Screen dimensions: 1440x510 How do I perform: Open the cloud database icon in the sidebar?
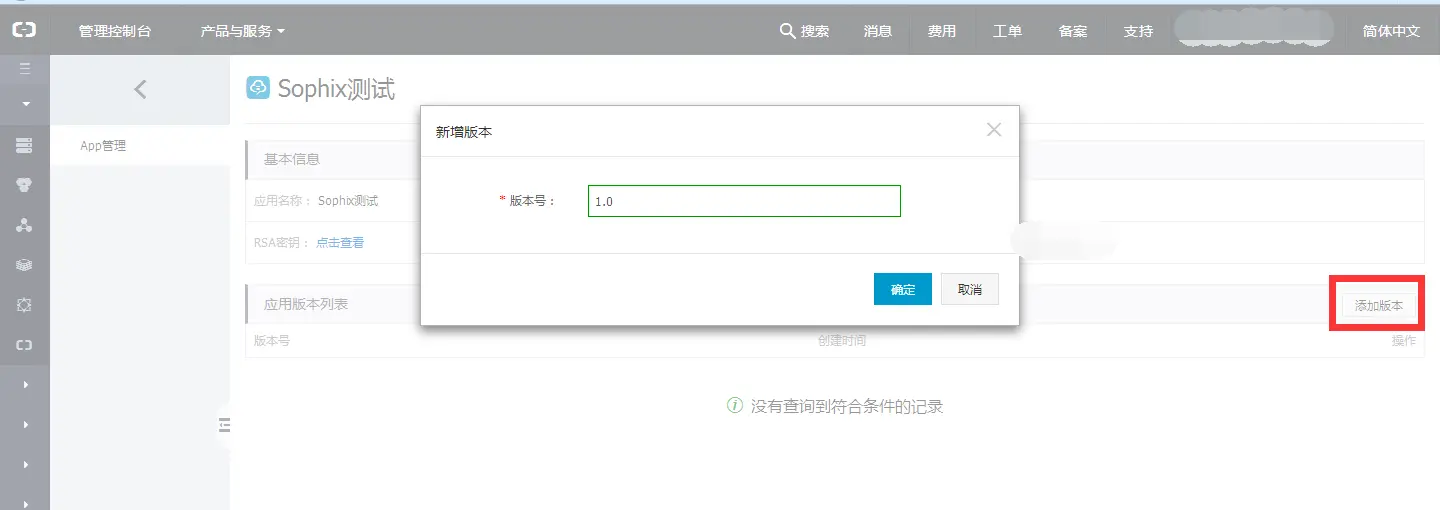pyautogui.click(x=25, y=185)
